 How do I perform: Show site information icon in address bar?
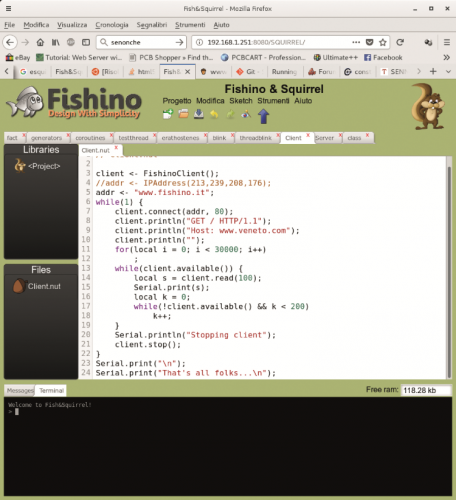199,42
